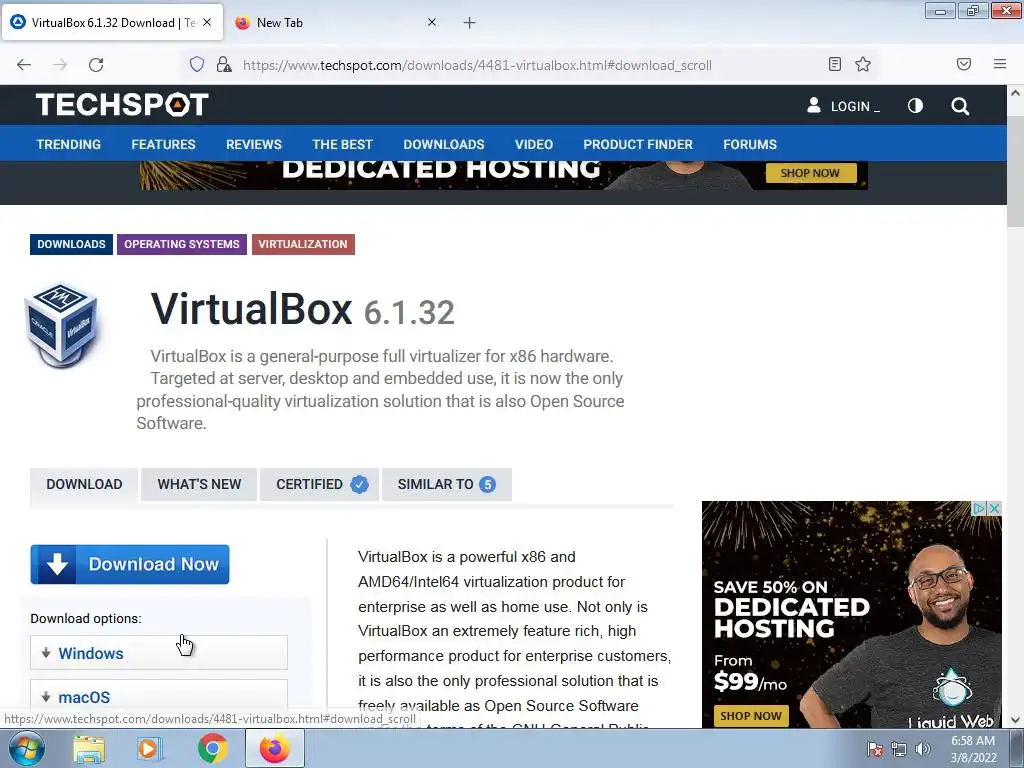Toggle the dark mode contrast icon
Image resolution: width=1024 pixels, height=768 pixels.
pos(915,105)
